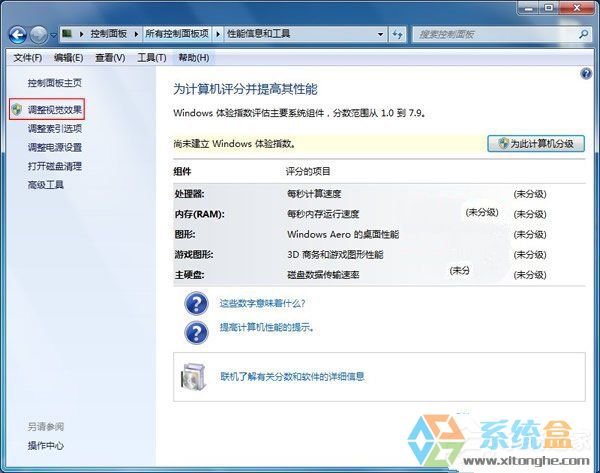The image size is (600, 473).
Task: Click the 为计算机评分并提高其性能 heading
Action: (x=245, y=89)
